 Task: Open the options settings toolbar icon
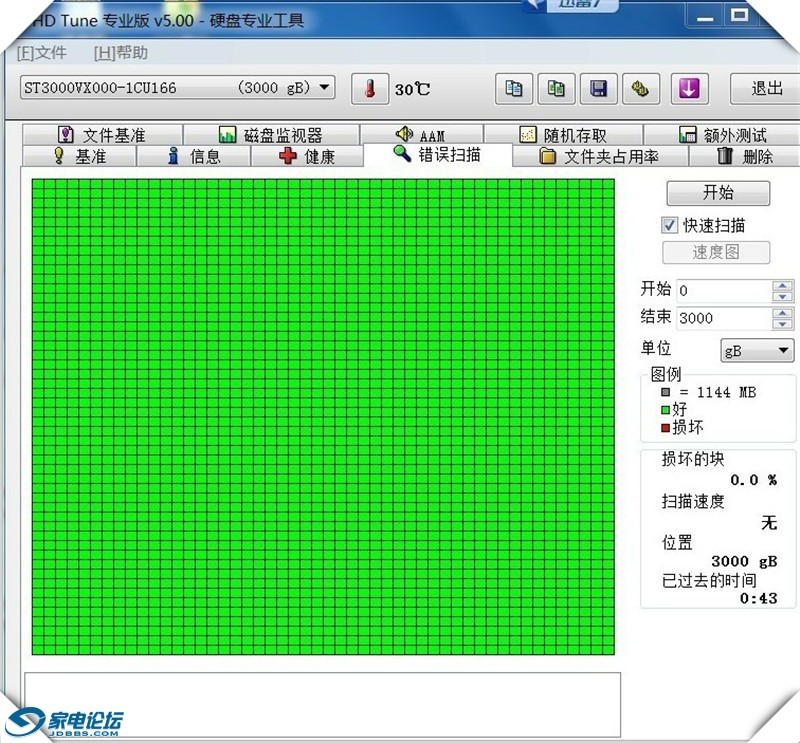[640, 89]
